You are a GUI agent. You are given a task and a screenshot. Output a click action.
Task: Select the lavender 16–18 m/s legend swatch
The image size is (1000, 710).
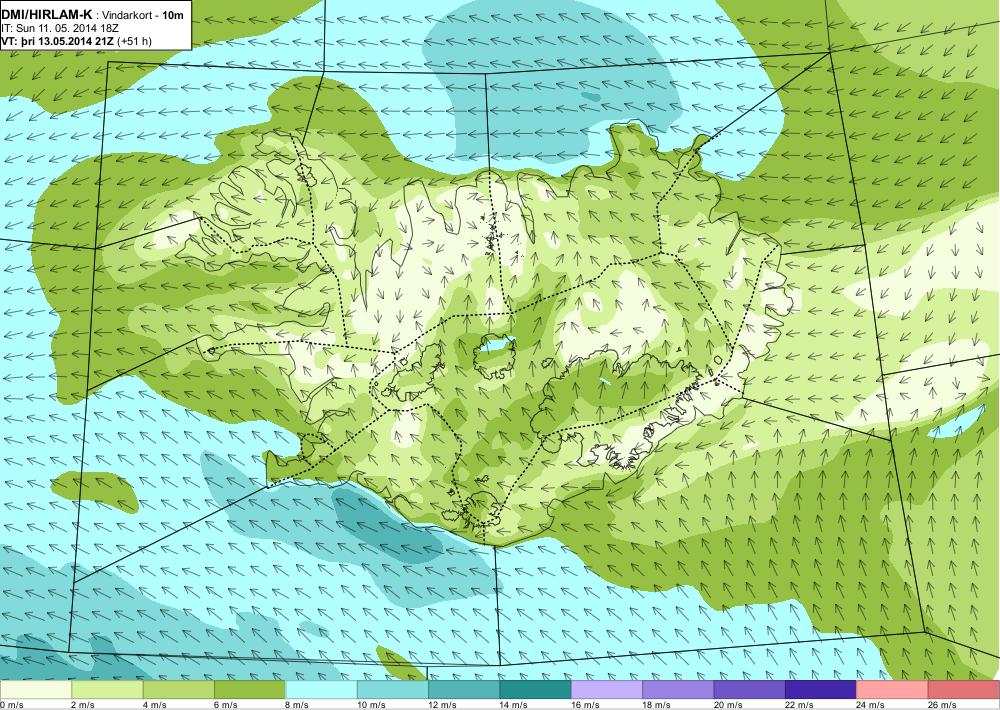(607, 690)
